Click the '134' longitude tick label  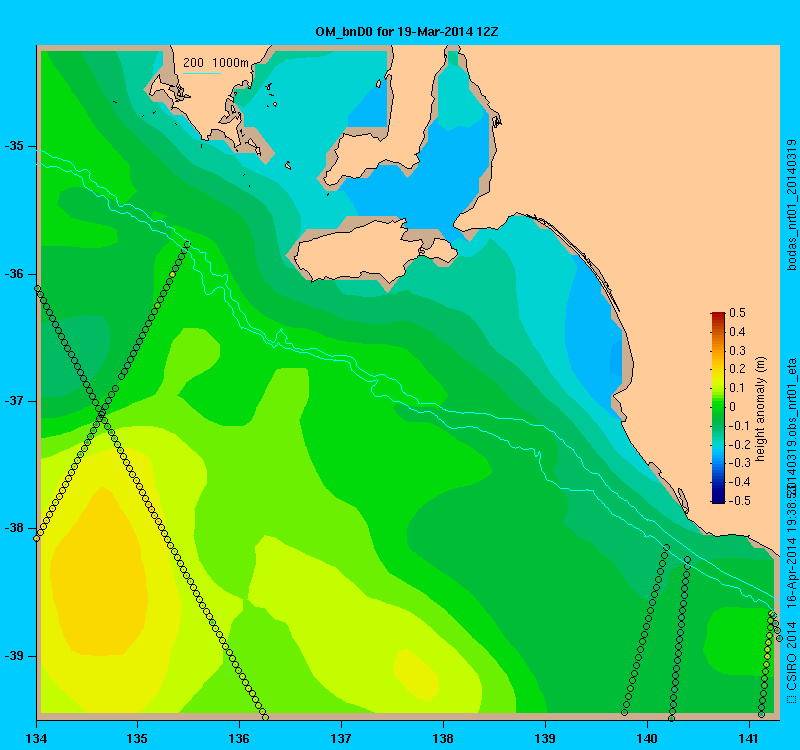coord(36,738)
